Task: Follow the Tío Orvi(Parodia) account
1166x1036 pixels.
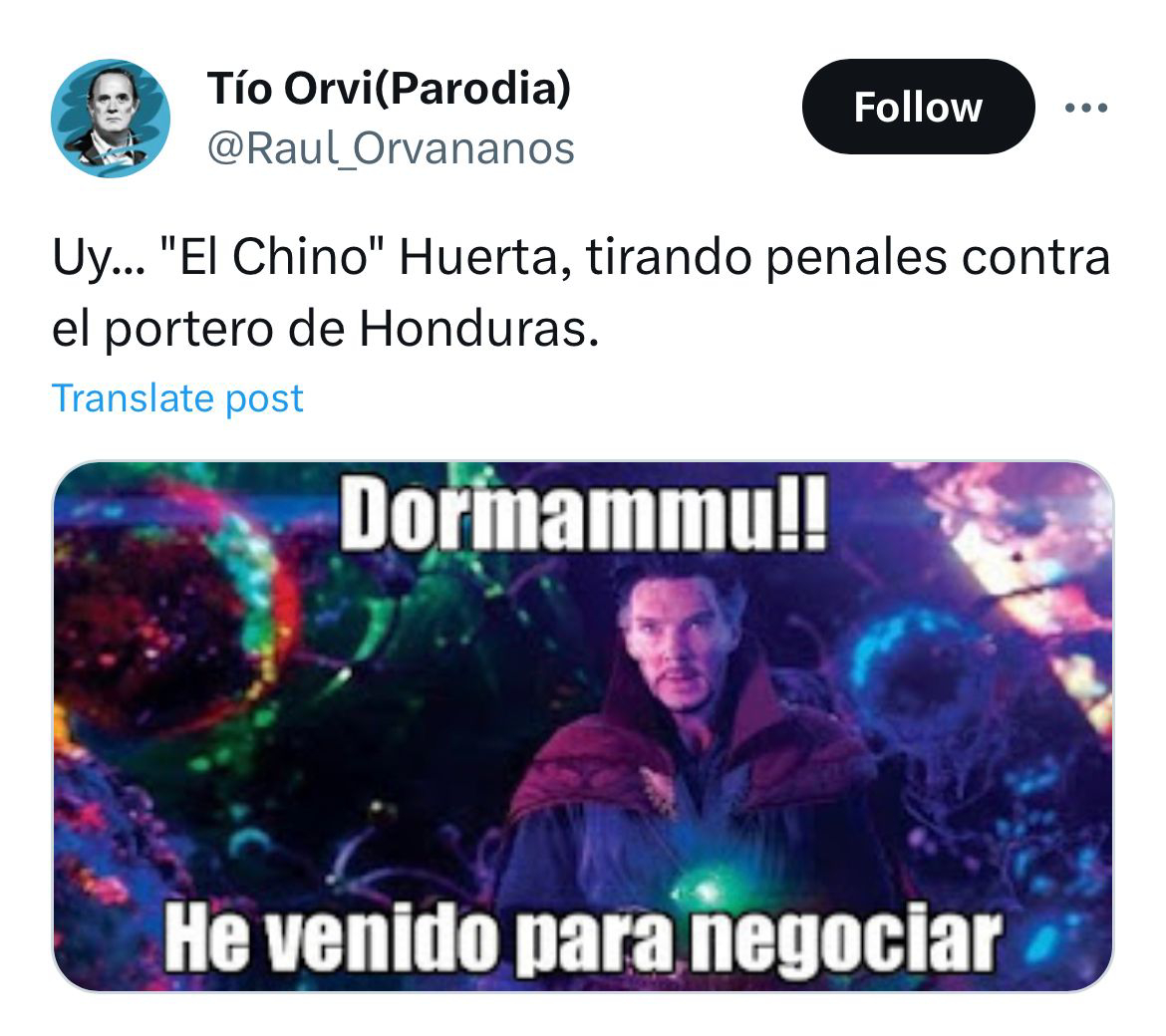Action: (x=918, y=107)
